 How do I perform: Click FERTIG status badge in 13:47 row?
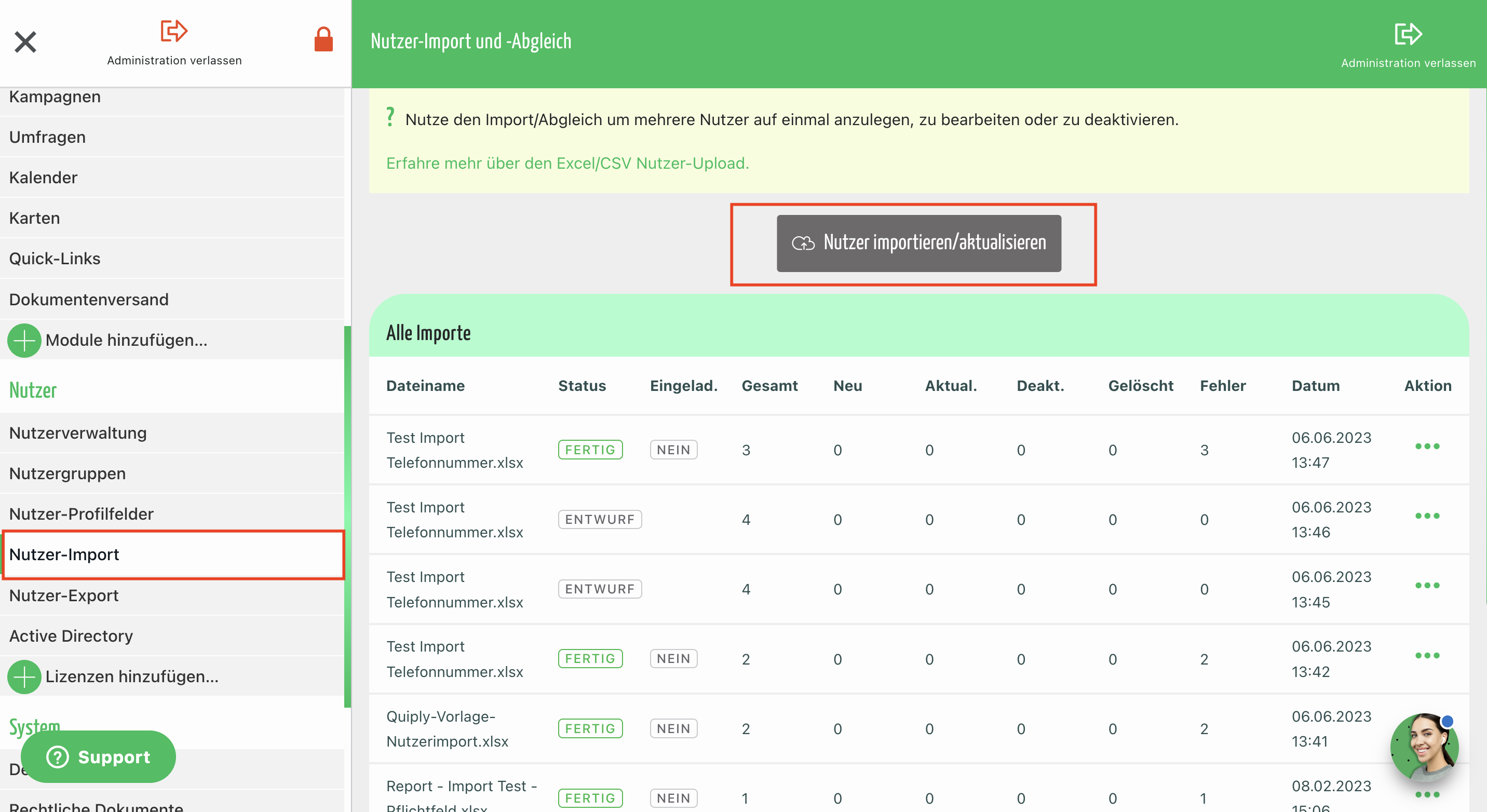click(x=590, y=450)
